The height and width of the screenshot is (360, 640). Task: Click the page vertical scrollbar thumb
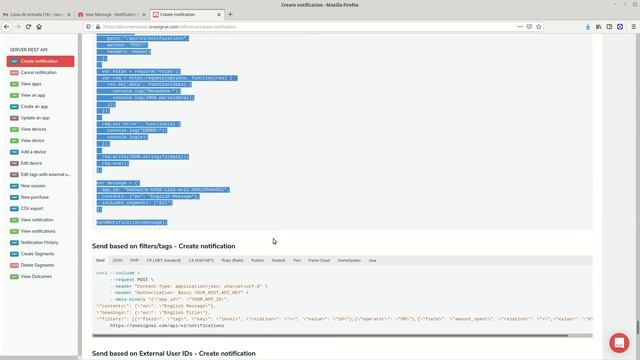(x=638, y=327)
